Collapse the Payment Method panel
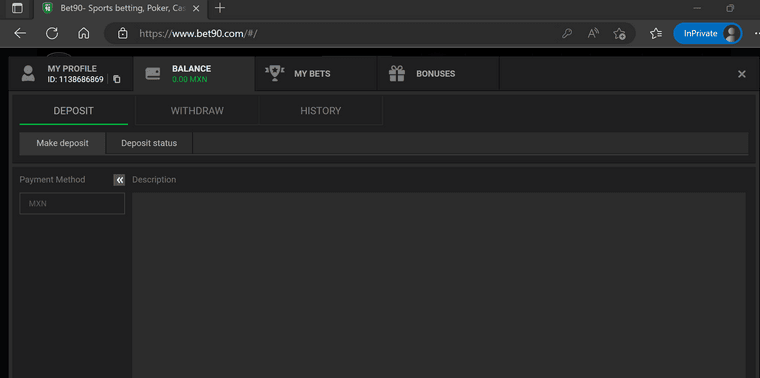Viewport: 760px width, 378px height. [x=119, y=180]
